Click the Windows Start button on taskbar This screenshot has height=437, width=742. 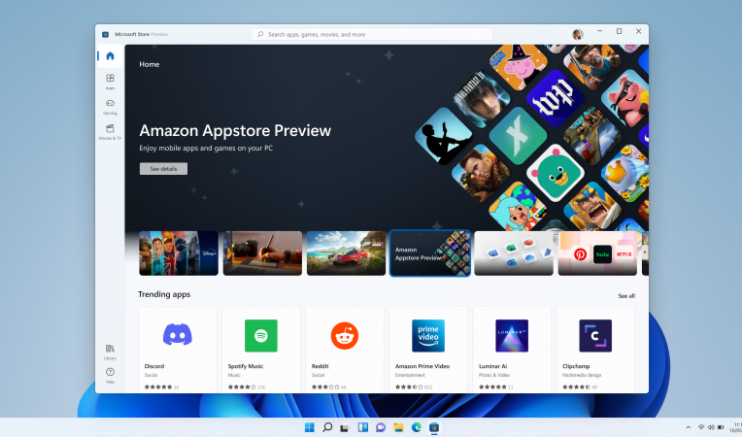[x=309, y=427]
